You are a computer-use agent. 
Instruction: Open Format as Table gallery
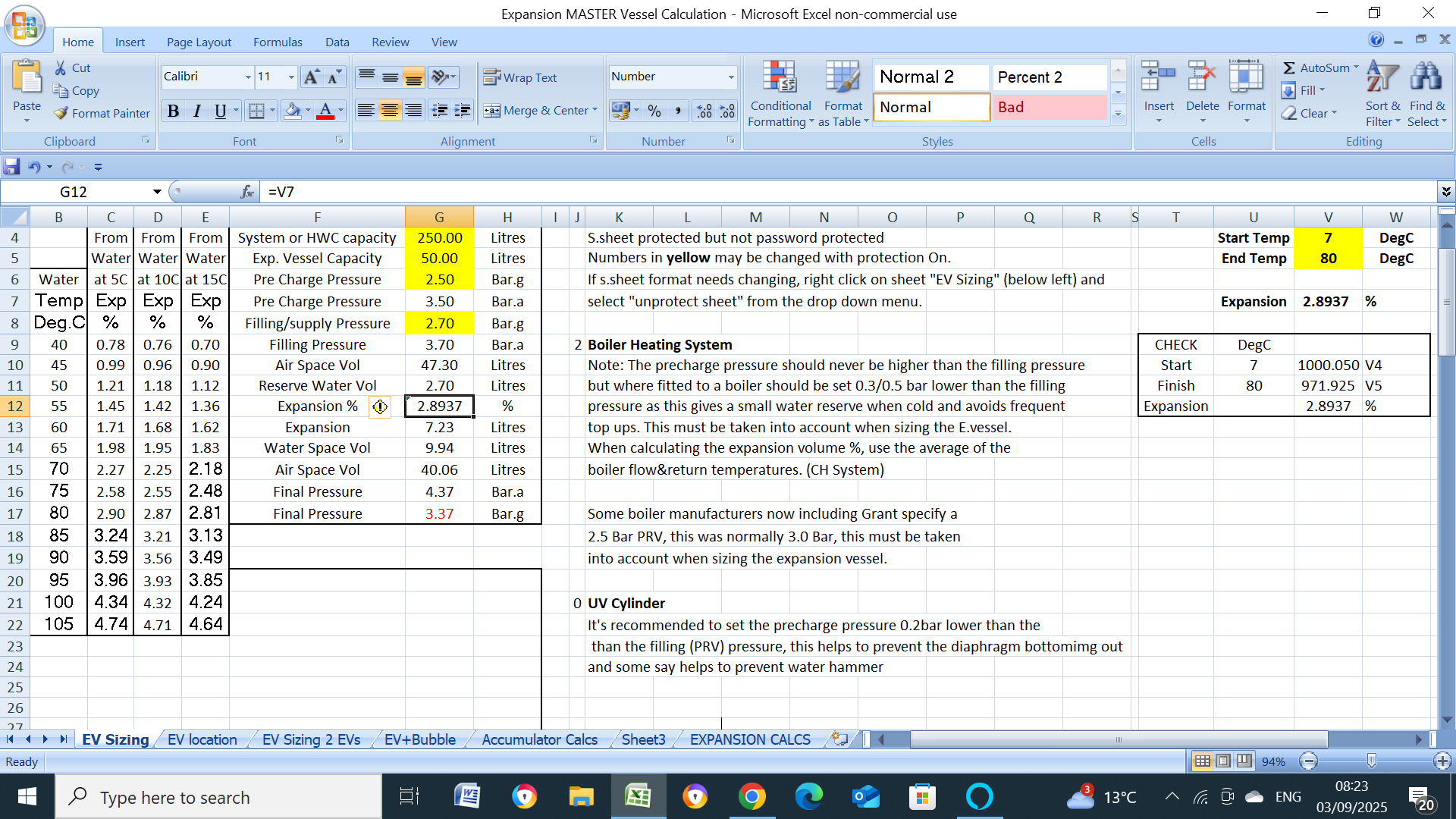(843, 94)
